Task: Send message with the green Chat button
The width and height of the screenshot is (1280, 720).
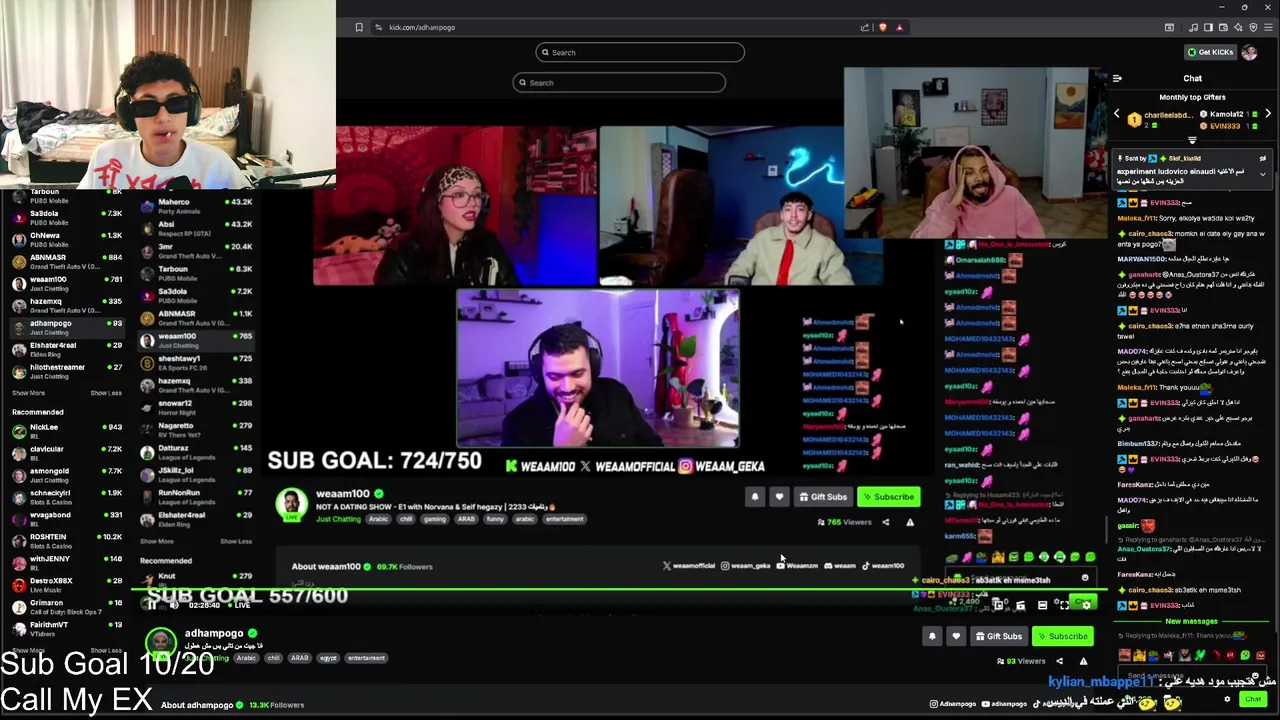Action: pos(1253,699)
